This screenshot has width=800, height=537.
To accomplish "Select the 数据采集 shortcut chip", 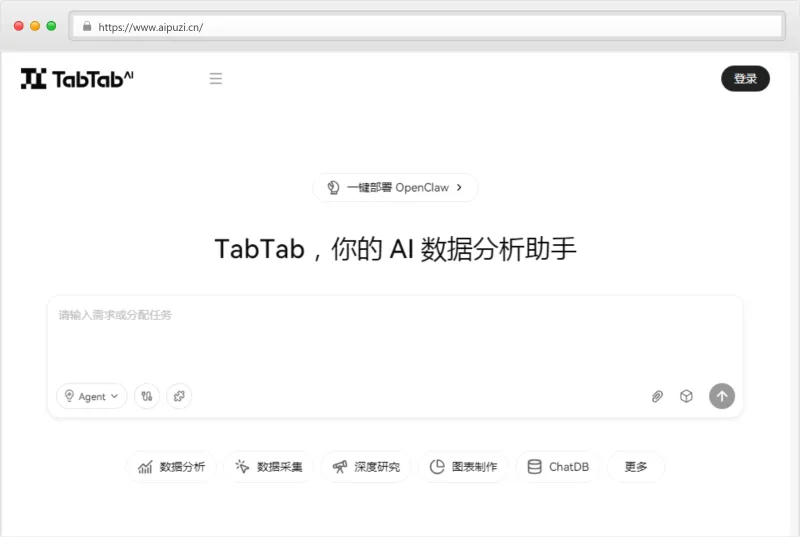I will [x=268, y=467].
